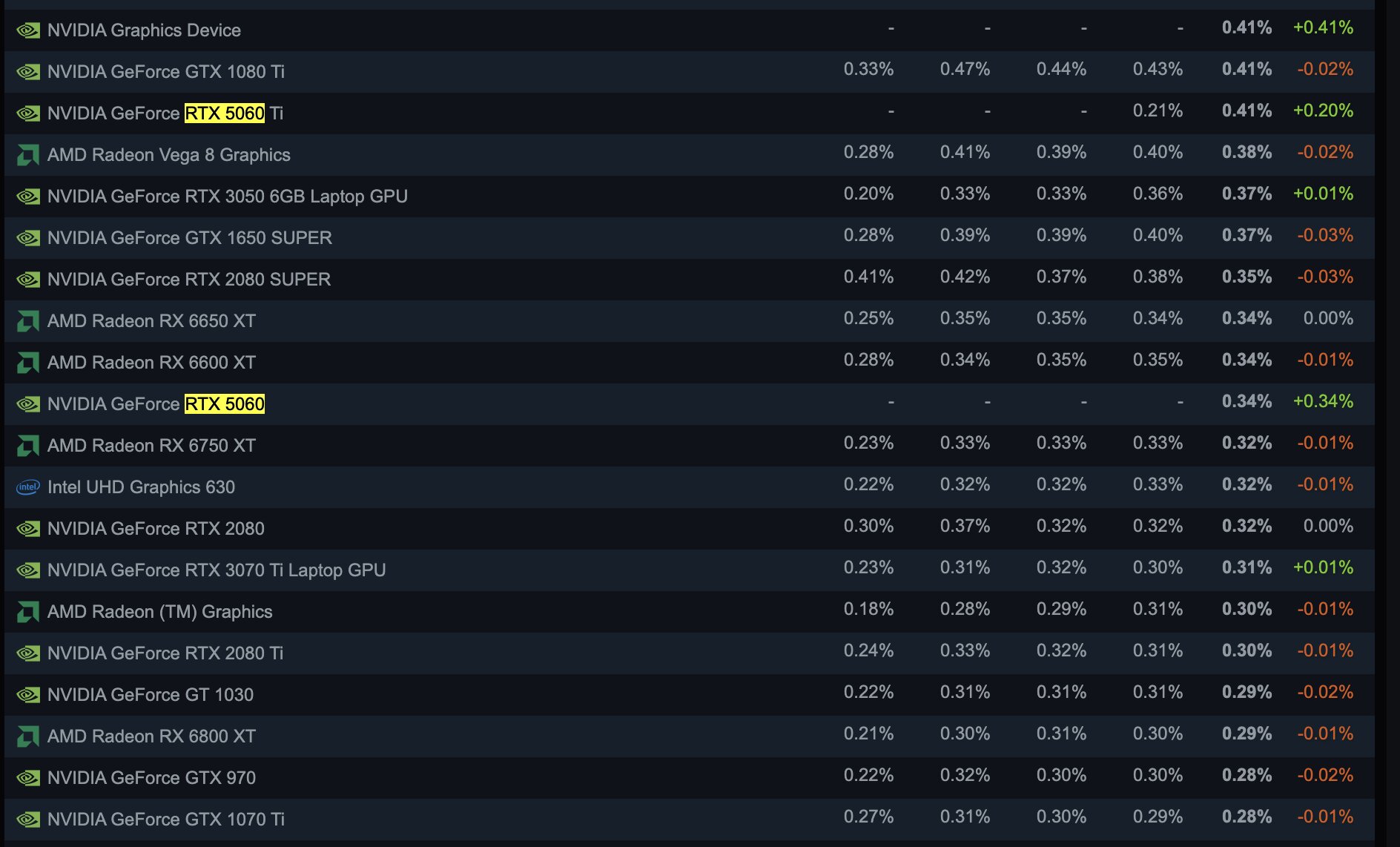This screenshot has width=1400, height=847.
Task: Click the NVIDIA icon next to GT 1030
Action: (x=28, y=695)
